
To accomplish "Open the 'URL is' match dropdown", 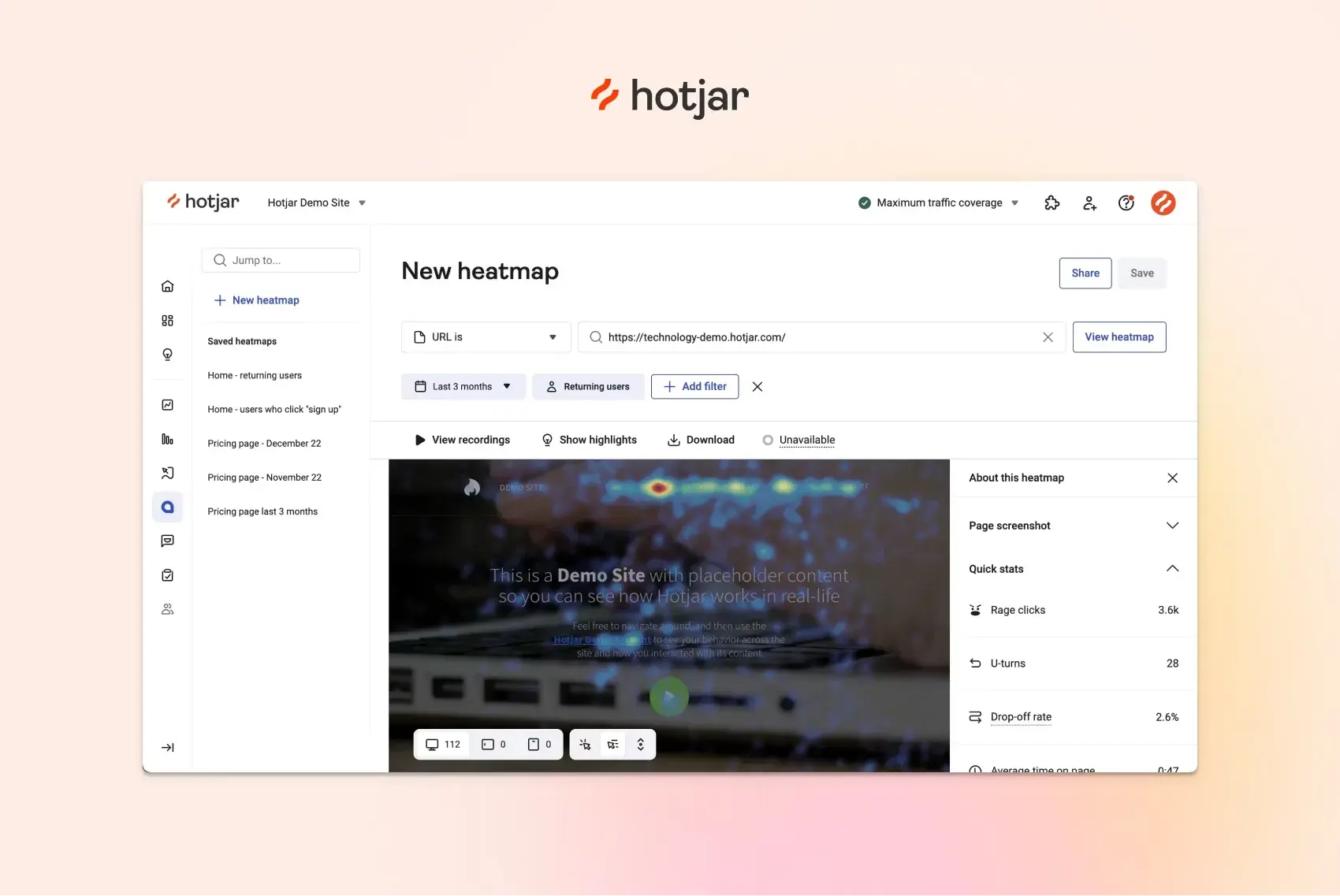I will [x=486, y=336].
